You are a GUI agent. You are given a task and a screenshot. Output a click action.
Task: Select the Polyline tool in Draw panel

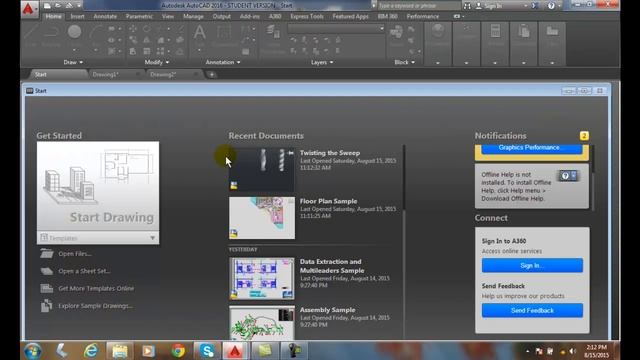click(x=51, y=35)
